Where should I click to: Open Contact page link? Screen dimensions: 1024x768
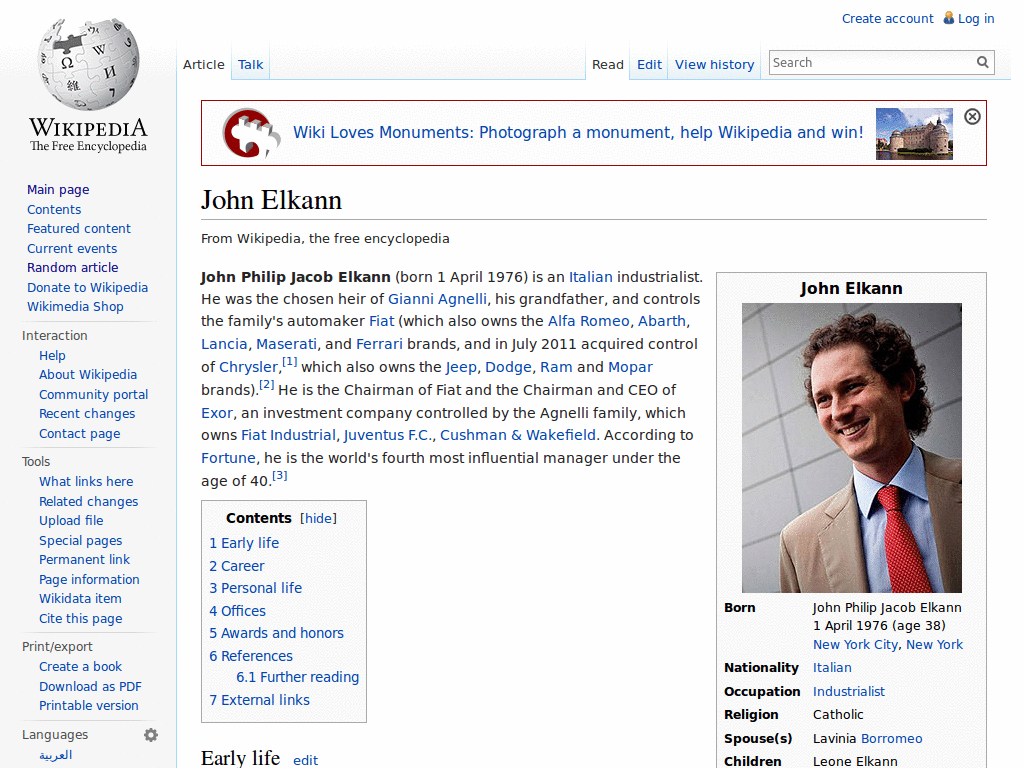tap(80, 434)
